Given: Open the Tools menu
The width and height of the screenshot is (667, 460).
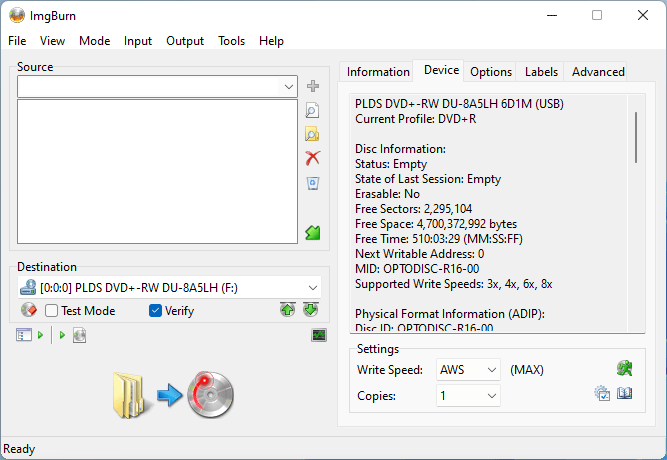Looking at the screenshot, I should (x=231, y=41).
